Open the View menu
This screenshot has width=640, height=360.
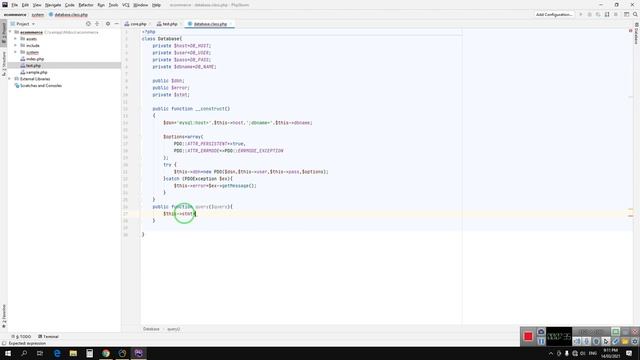click(37, 5)
